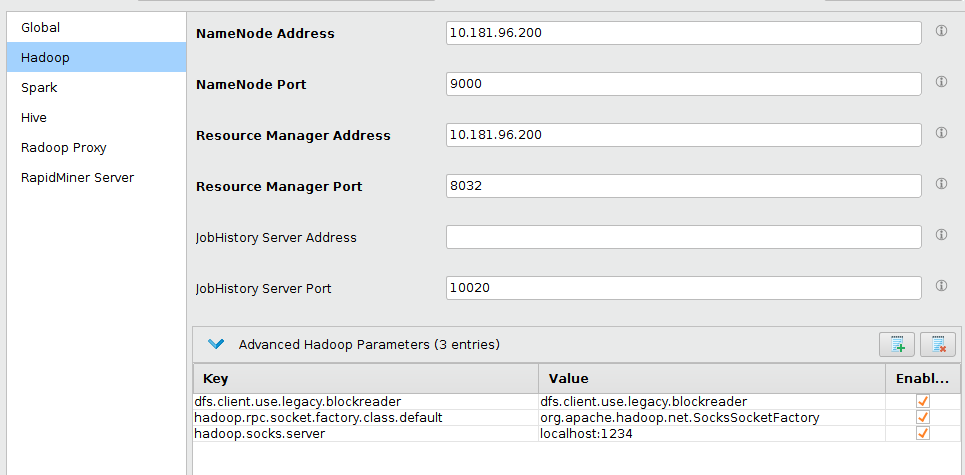Click info icon beside NameNode Port

tap(941, 82)
